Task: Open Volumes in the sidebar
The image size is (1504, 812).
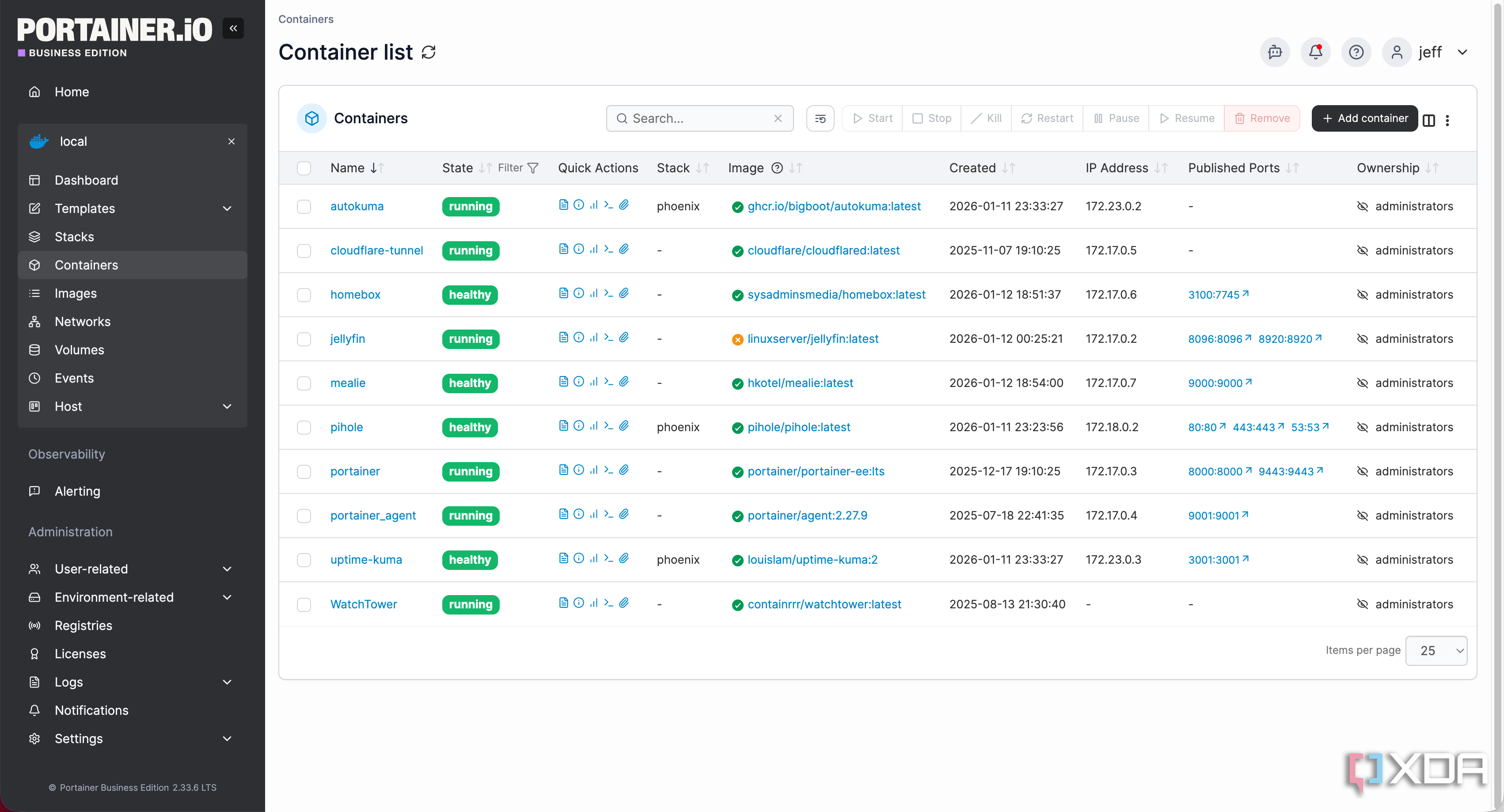Action: point(132,349)
